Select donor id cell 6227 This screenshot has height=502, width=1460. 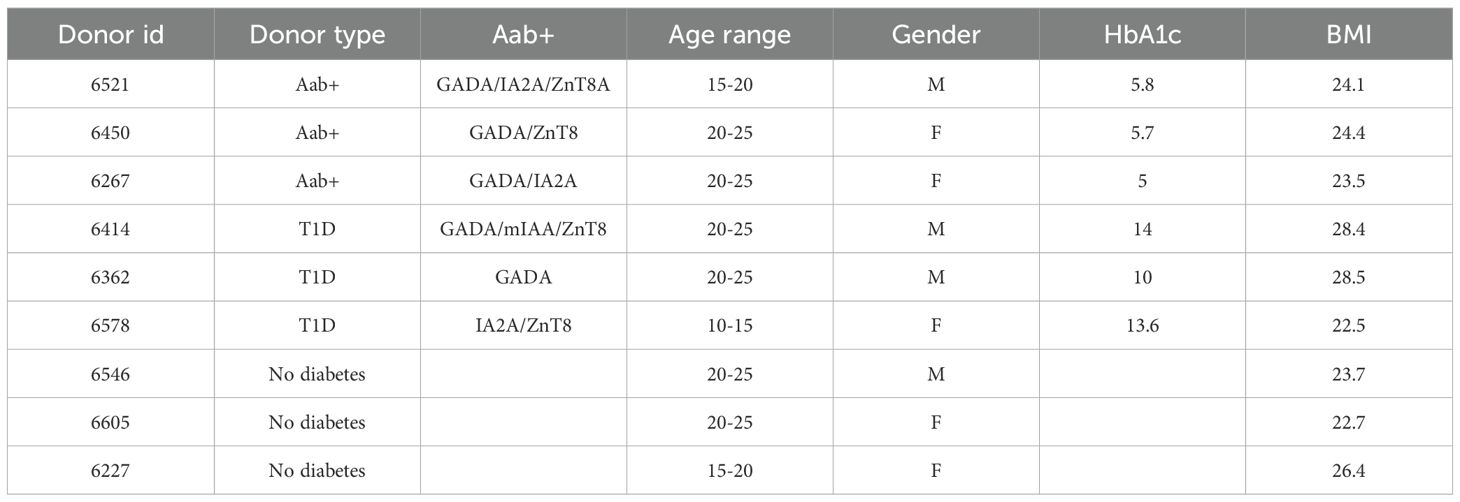(x=110, y=470)
